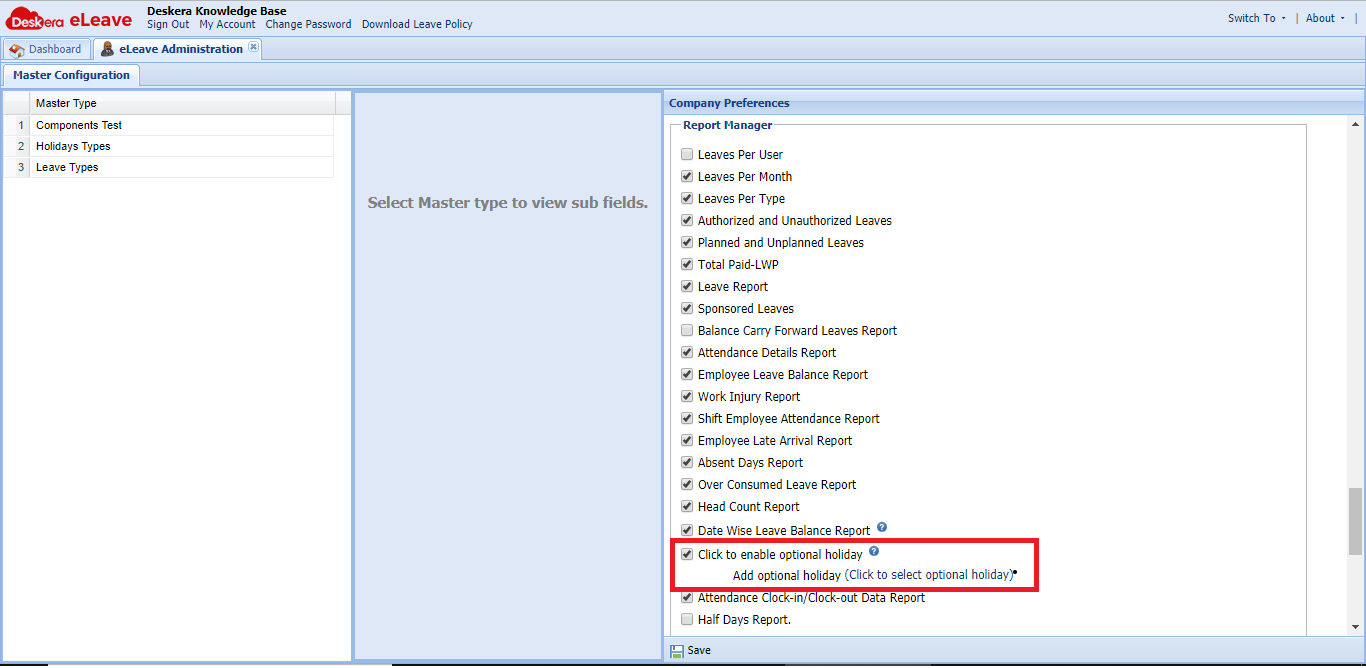Click to select optional holiday link
This screenshot has width=1366, height=668.
pyautogui.click(x=929, y=575)
